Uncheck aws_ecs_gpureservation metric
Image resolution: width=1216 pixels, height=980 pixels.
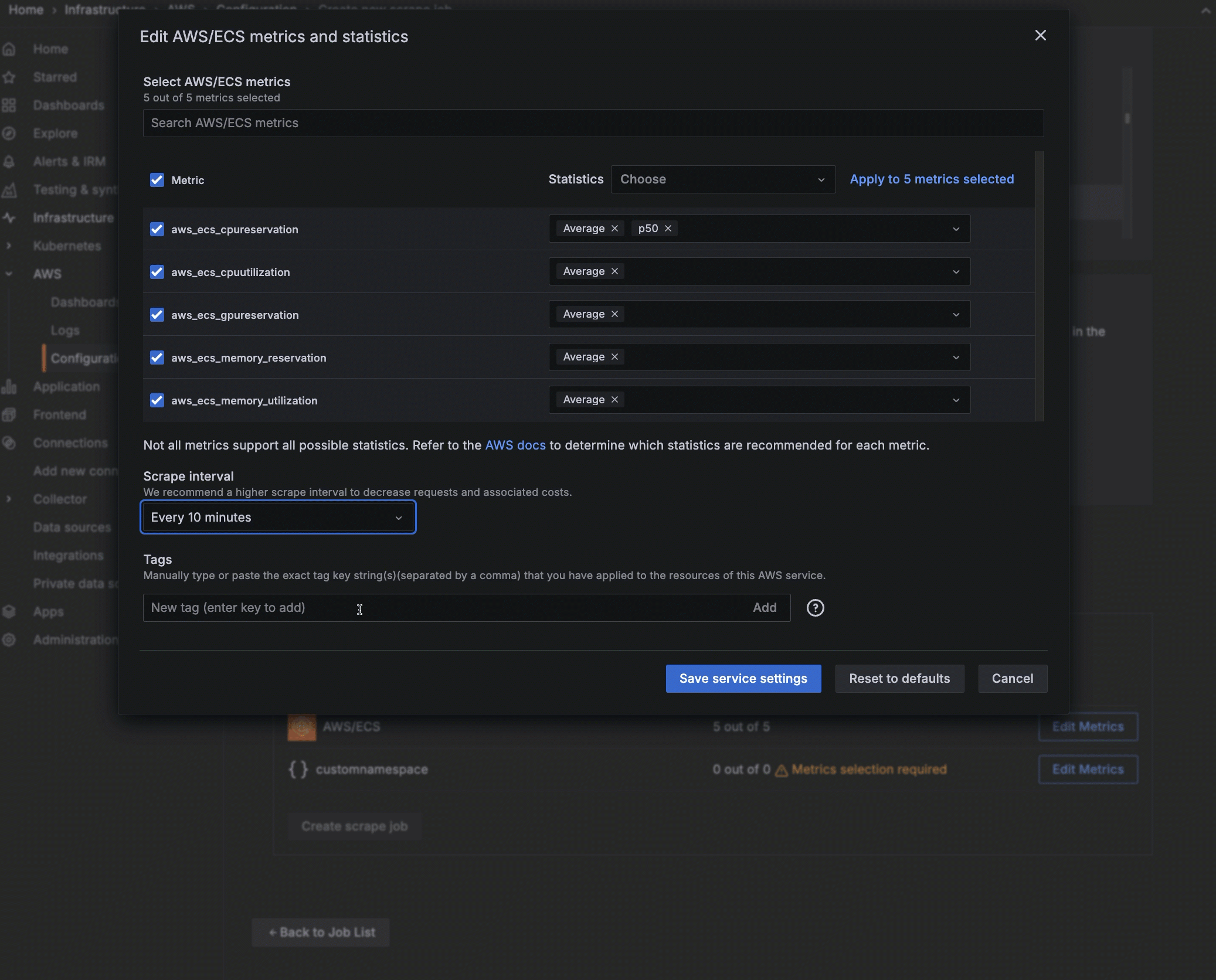click(x=157, y=315)
